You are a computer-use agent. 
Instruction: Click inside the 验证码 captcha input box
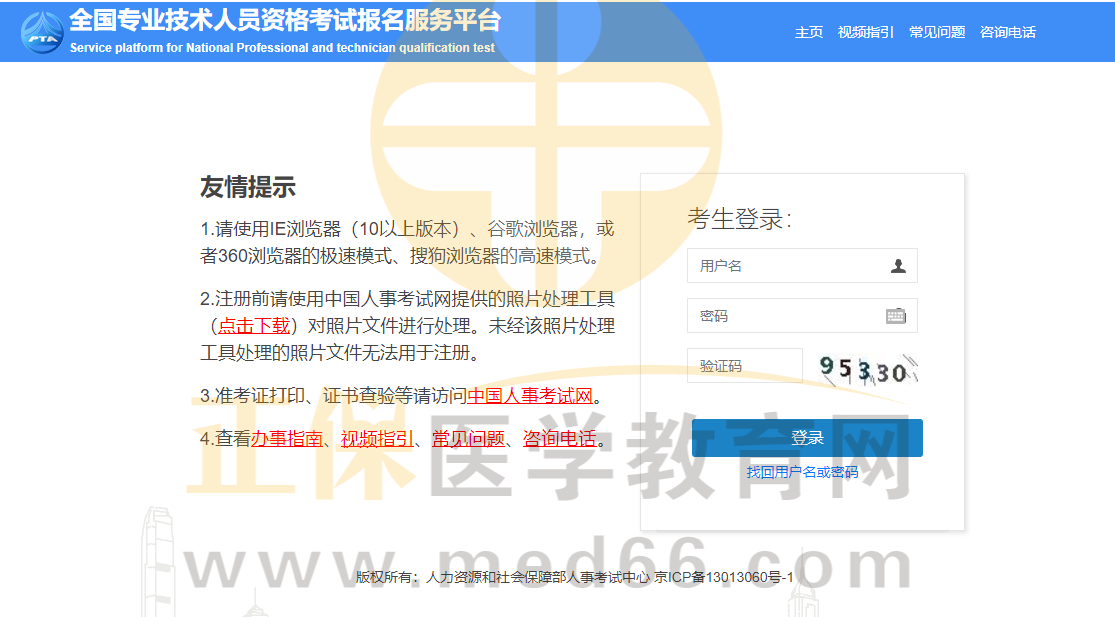744,366
